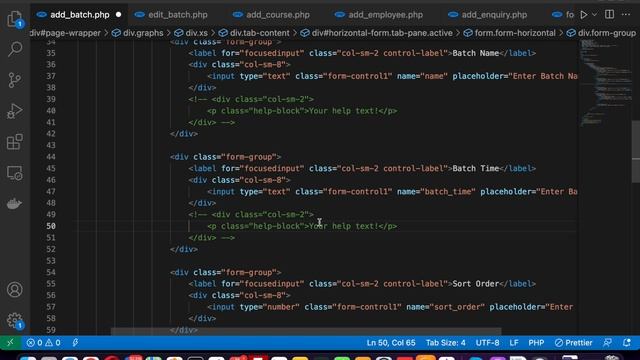
Task: Switch to the add_employee.php tab
Action: point(385,15)
